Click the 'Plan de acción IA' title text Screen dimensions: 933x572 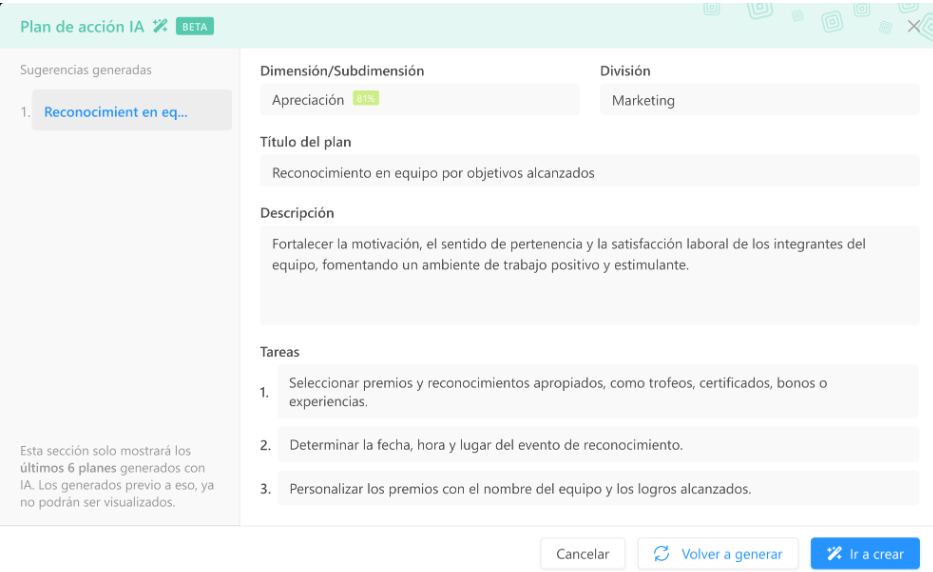tap(82, 27)
